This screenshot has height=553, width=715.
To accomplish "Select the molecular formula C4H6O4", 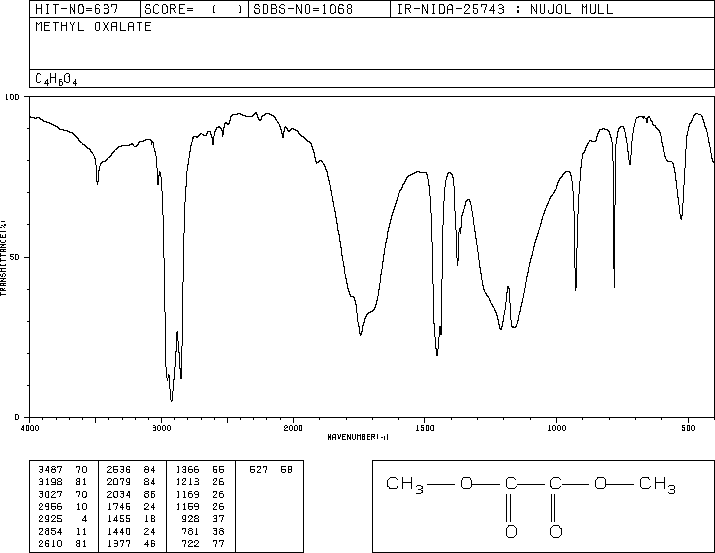I will click(56, 79).
